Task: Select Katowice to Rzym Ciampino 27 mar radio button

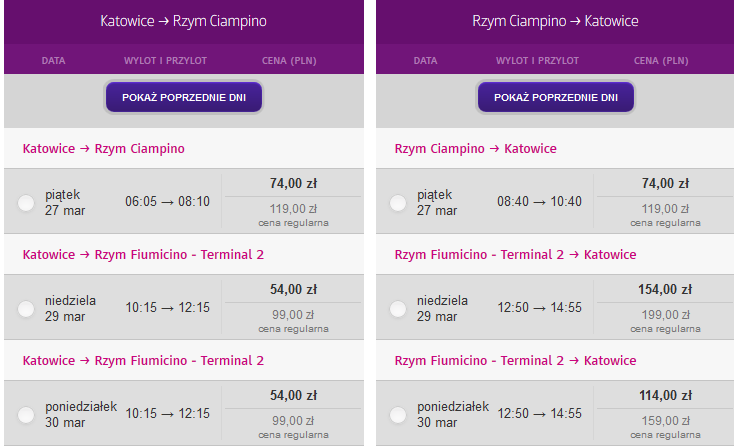Action: point(26,203)
